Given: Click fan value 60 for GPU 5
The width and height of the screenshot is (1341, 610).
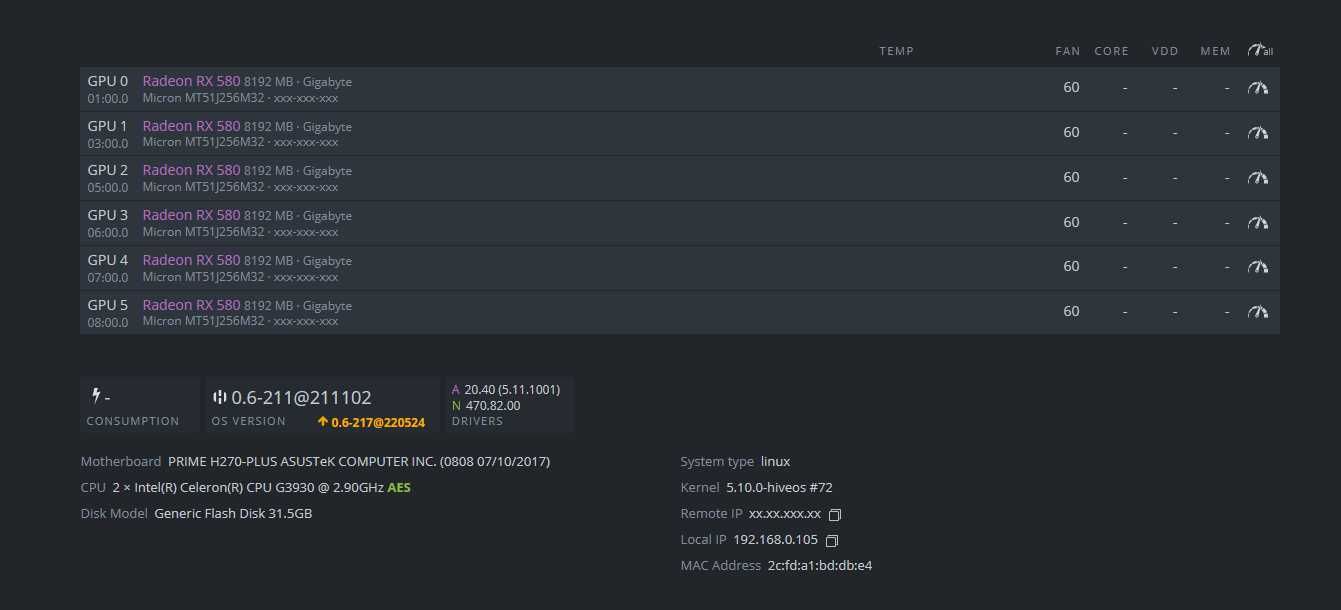Looking at the screenshot, I should coord(1071,311).
